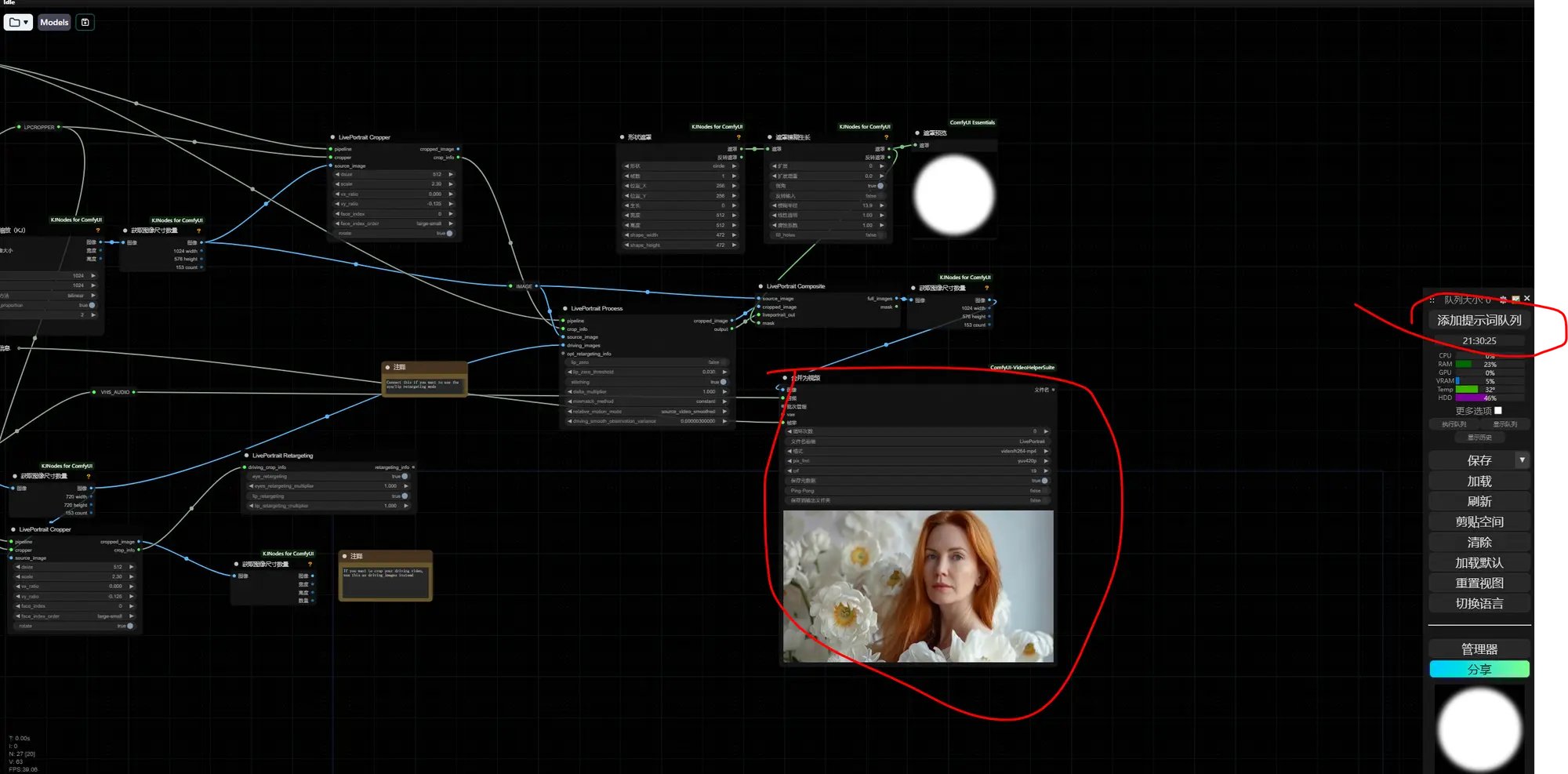The image size is (1568, 774).
Task: Click the 显示历史 button
Action: click(1479, 438)
